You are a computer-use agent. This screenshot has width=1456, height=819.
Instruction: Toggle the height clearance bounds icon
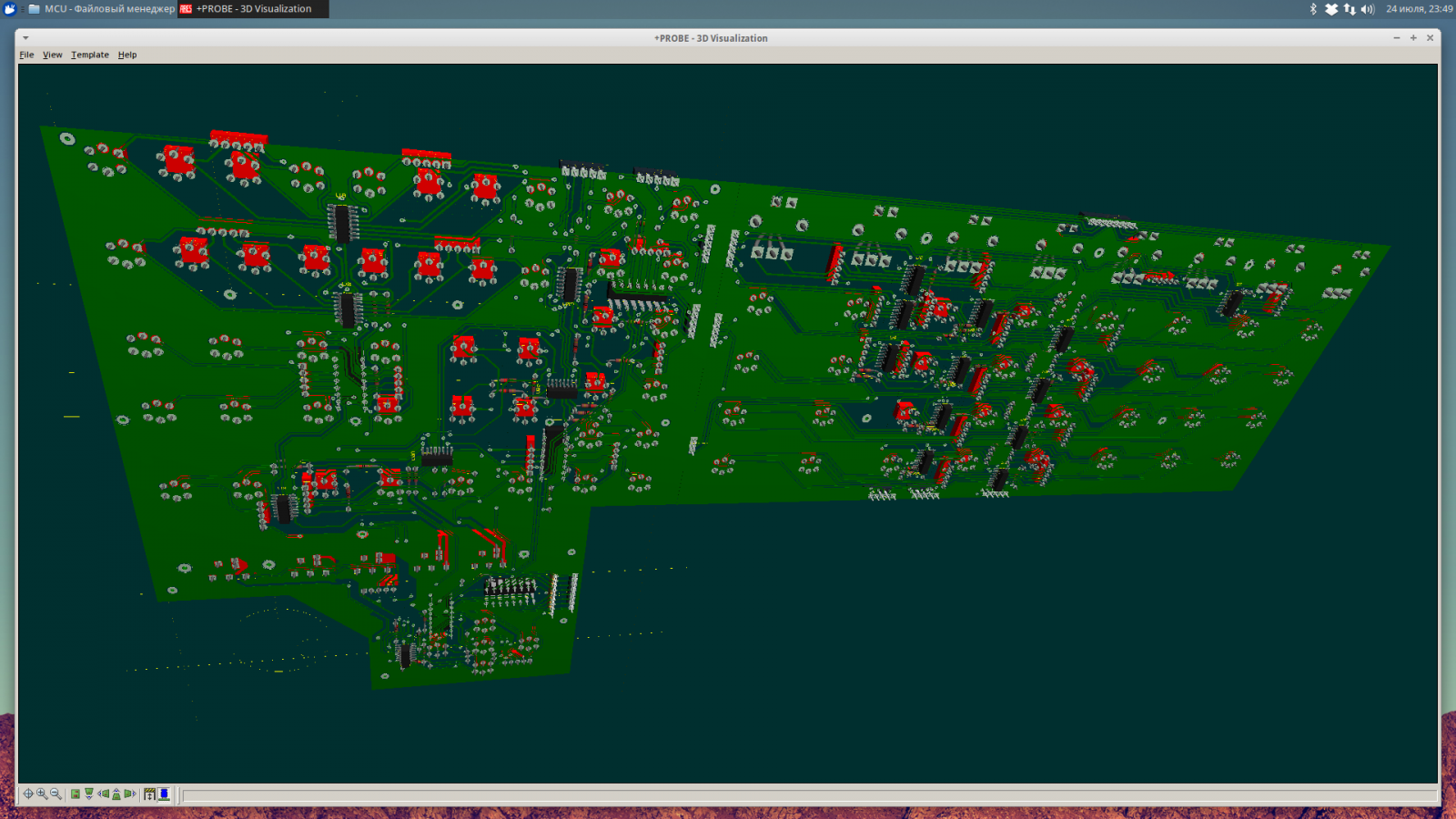point(150,794)
